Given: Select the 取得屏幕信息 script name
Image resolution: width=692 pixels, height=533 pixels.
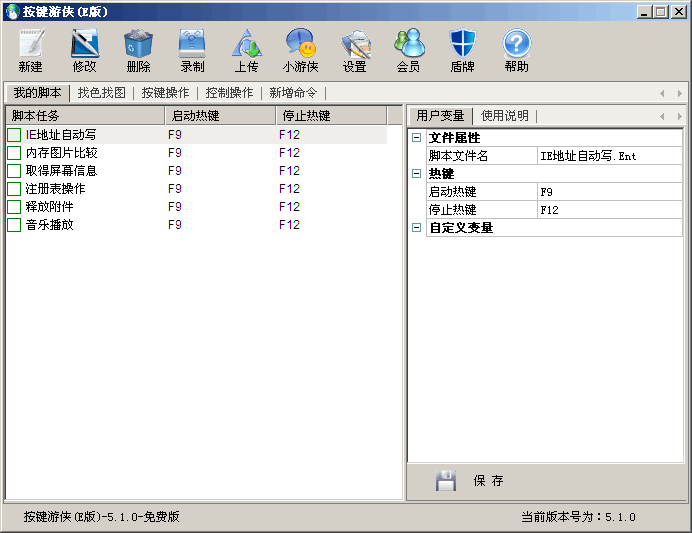Looking at the screenshot, I should point(61,171).
